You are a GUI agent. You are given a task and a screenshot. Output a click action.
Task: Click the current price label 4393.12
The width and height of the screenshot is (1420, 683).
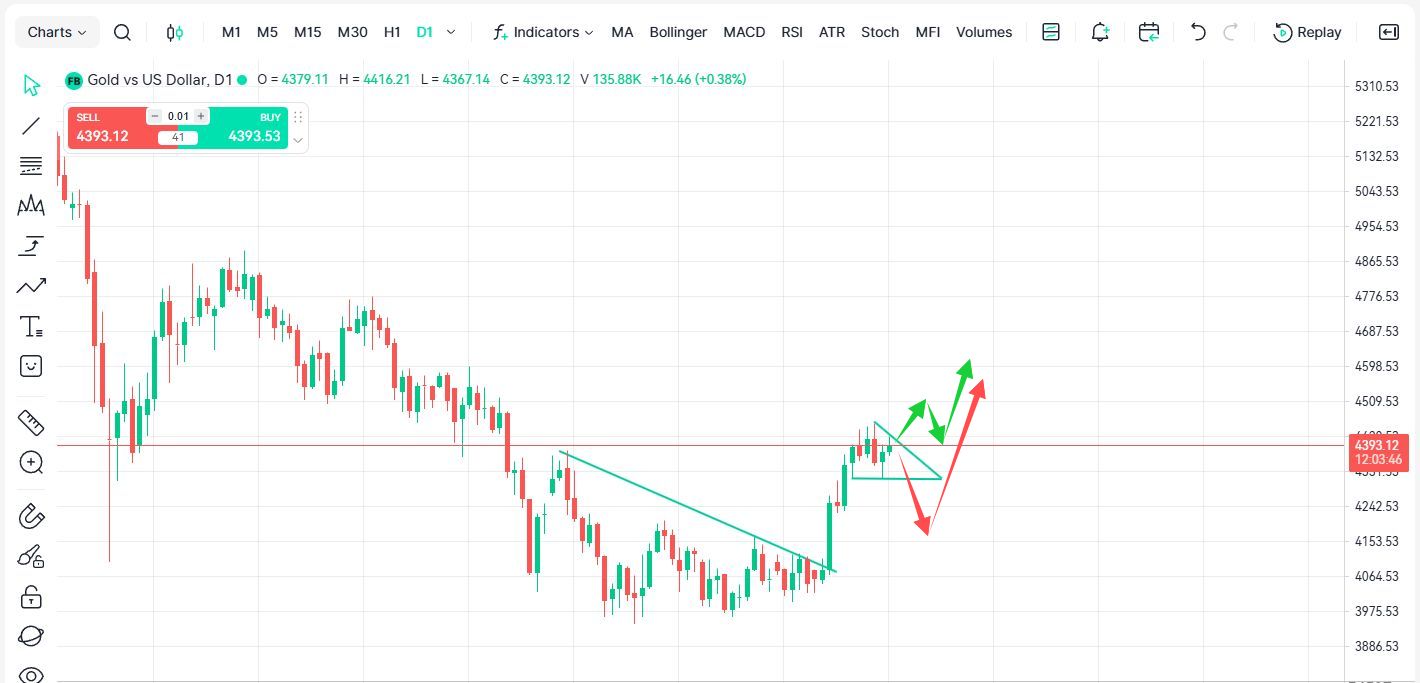1379,452
